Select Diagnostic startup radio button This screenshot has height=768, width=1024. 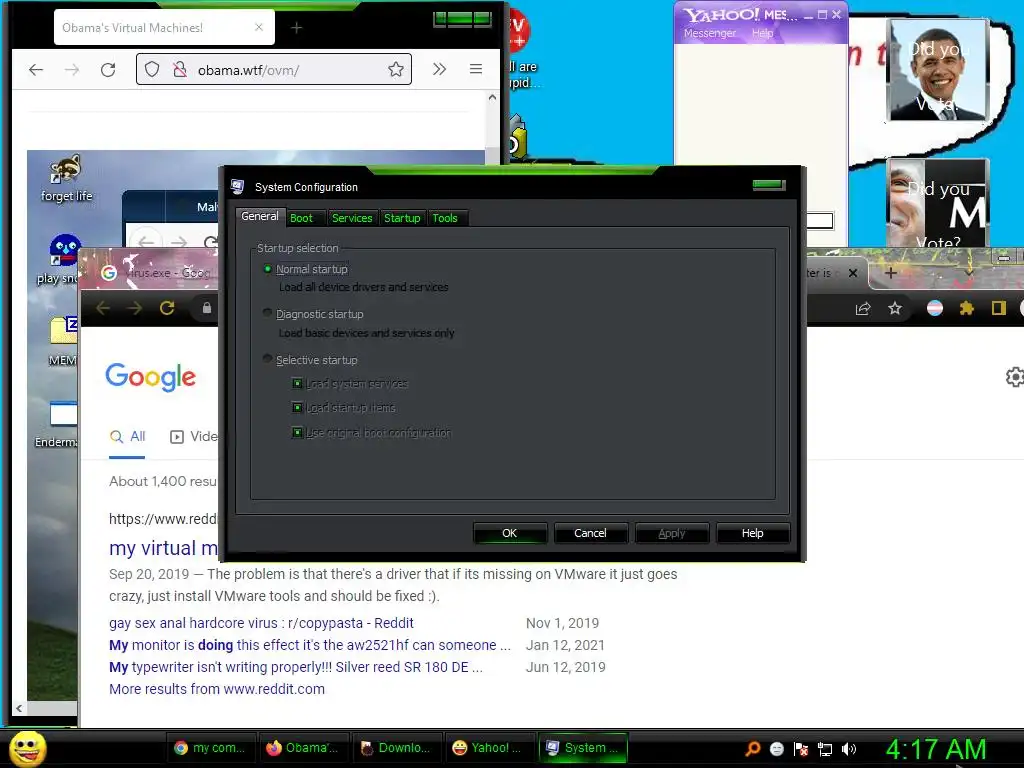pos(267,313)
